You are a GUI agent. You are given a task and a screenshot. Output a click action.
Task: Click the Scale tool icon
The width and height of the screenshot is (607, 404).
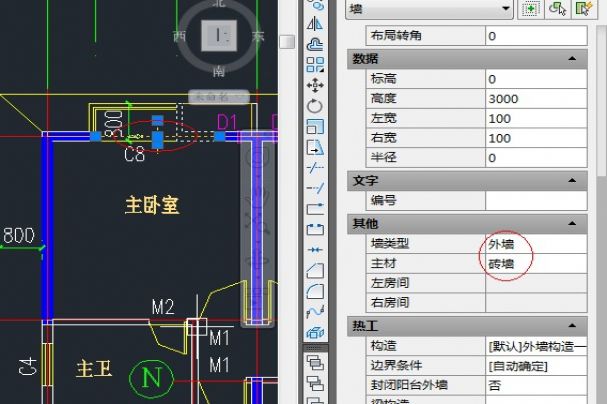pyautogui.click(x=316, y=126)
